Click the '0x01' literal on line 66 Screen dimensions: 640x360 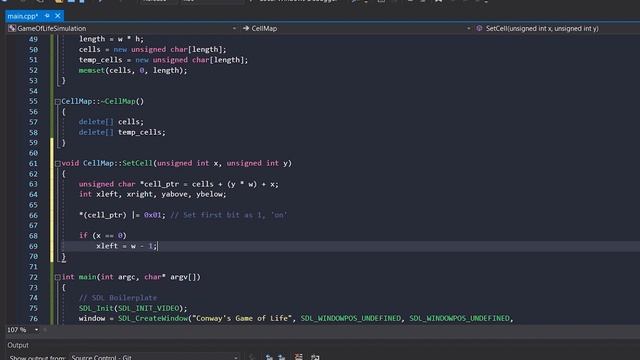[152, 215]
